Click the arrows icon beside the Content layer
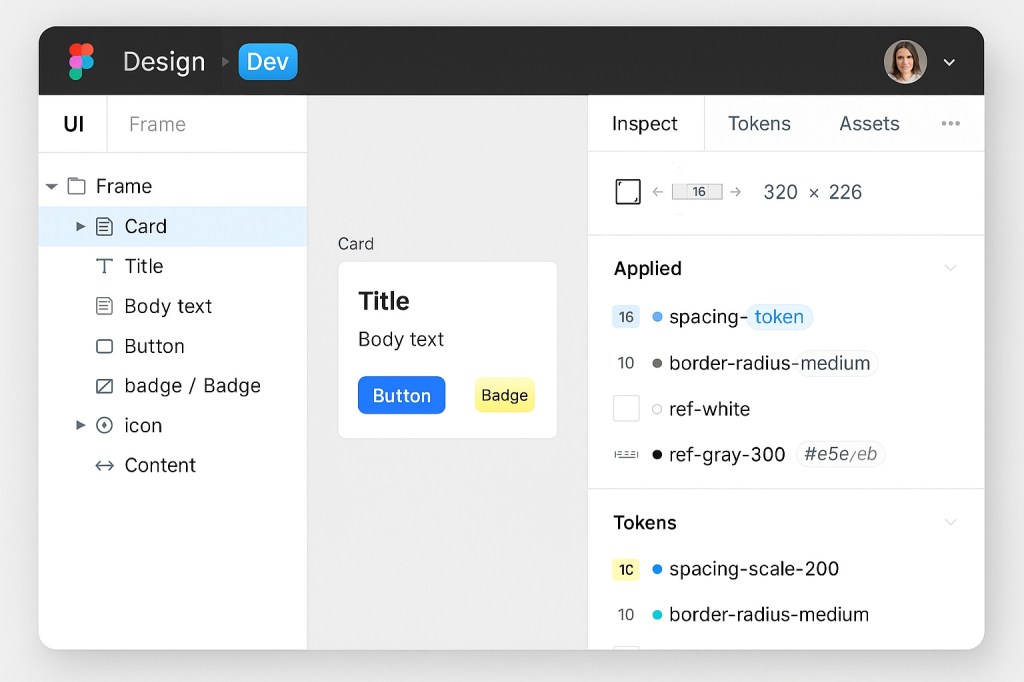 pyautogui.click(x=105, y=465)
